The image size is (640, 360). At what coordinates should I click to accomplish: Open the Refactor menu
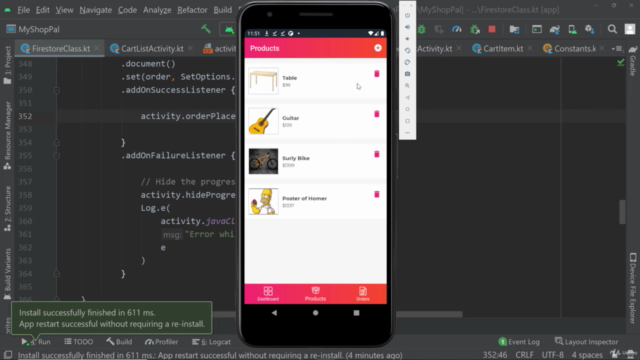click(192, 10)
